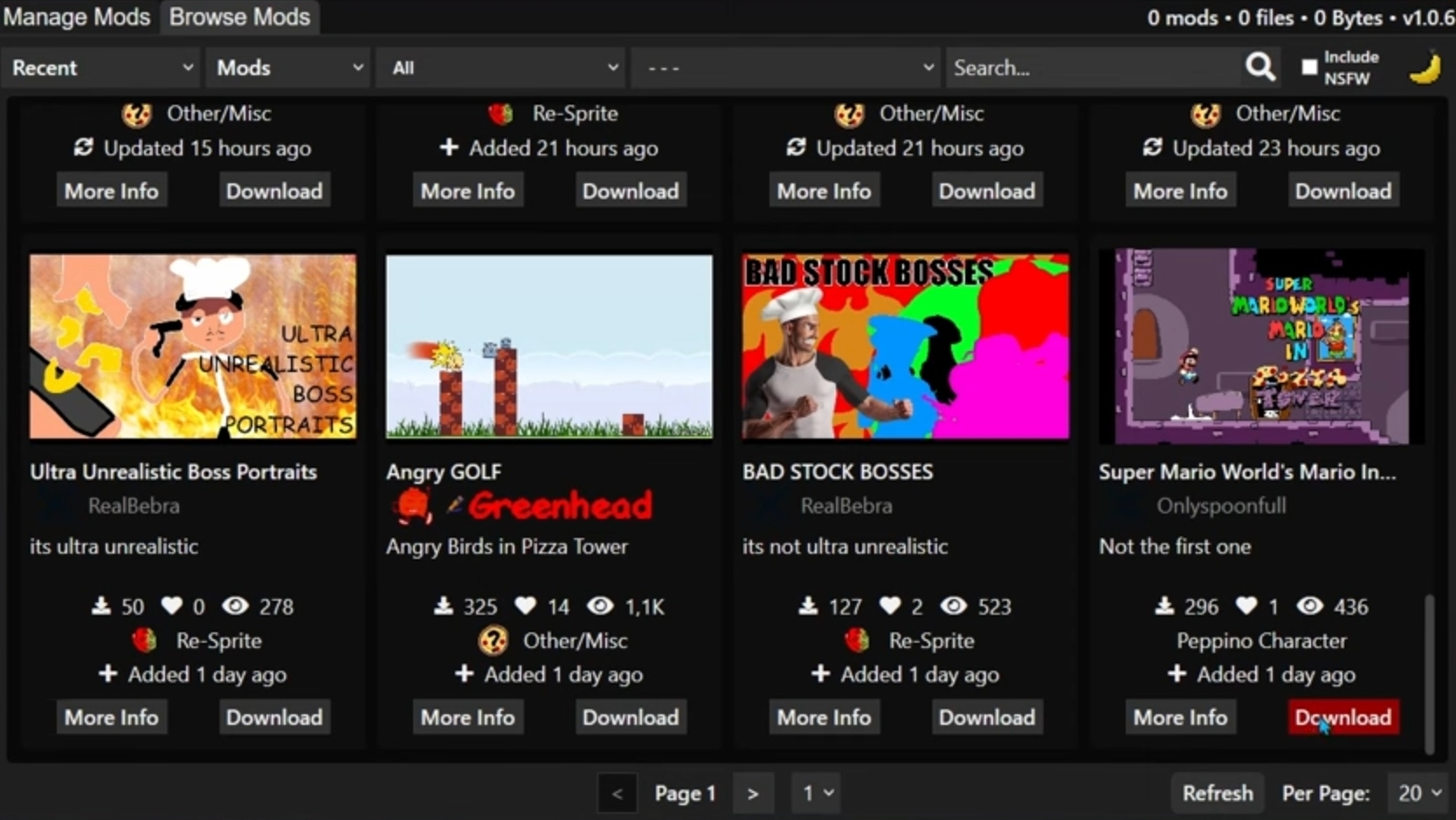Click the views eye icon on Angry GOLF
The width and height of the screenshot is (1456, 820).
(x=600, y=605)
